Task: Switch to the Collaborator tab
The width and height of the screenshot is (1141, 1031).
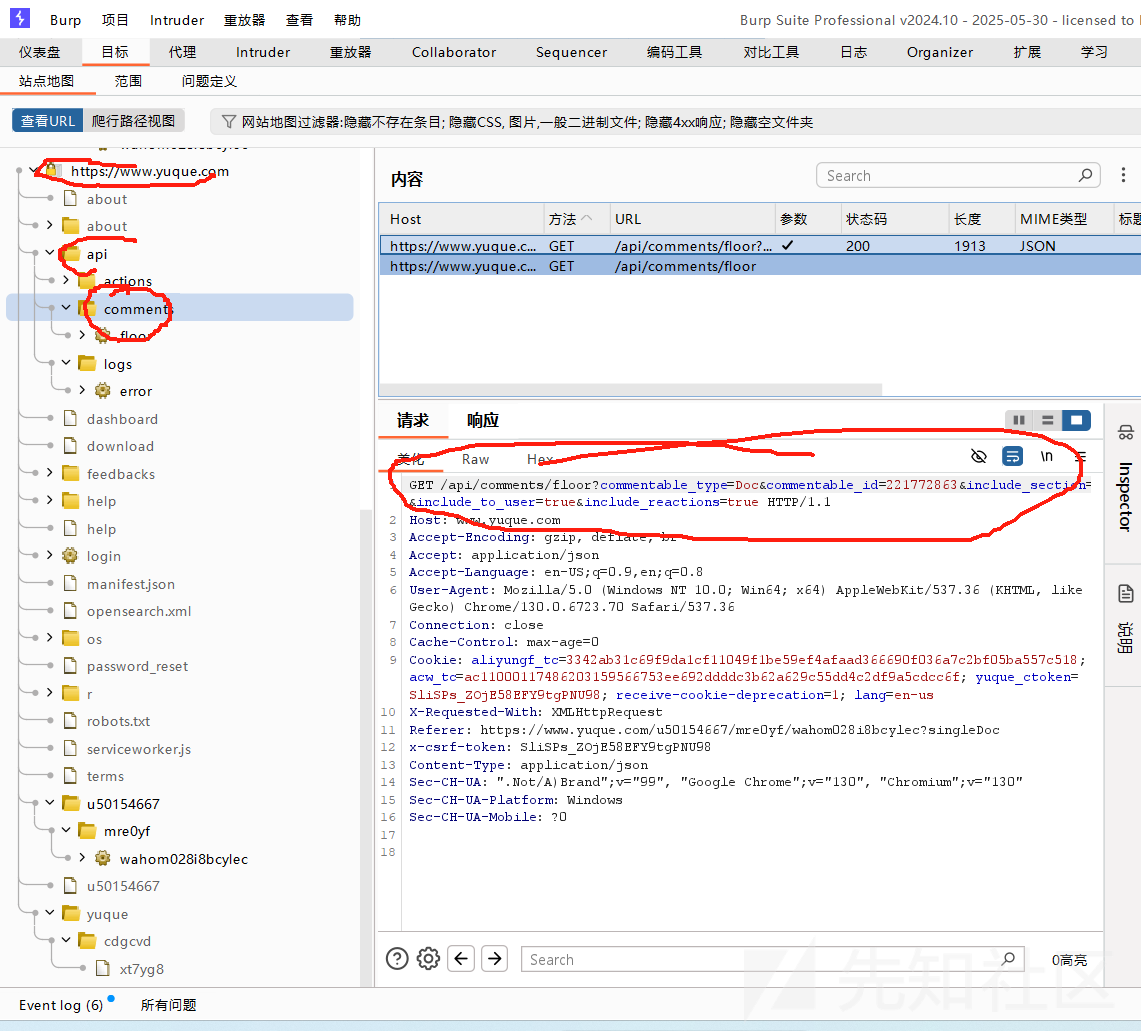Action: (x=454, y=52)
